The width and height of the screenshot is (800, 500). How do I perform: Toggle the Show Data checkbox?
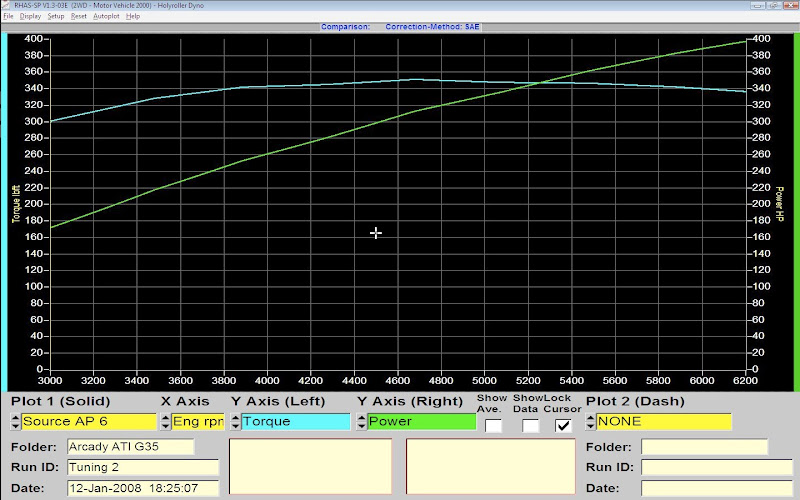530,425
